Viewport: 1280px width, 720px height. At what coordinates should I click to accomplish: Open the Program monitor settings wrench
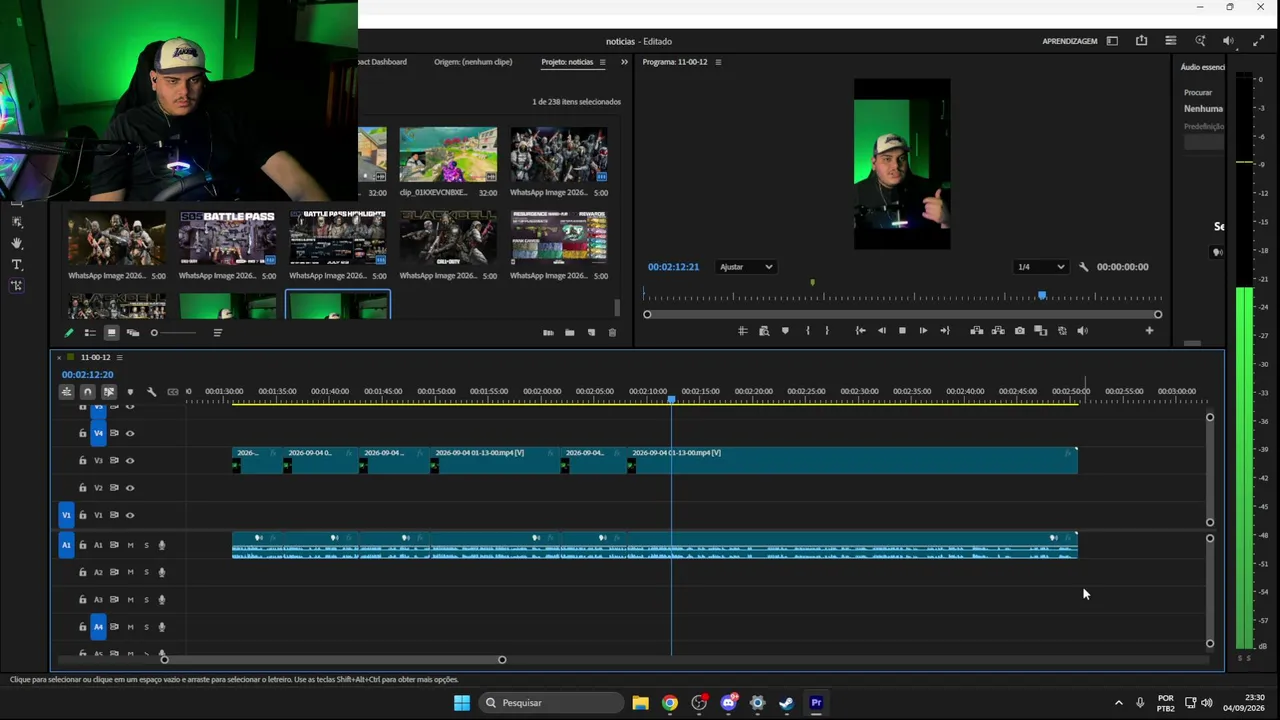[x=1083, y=267]
